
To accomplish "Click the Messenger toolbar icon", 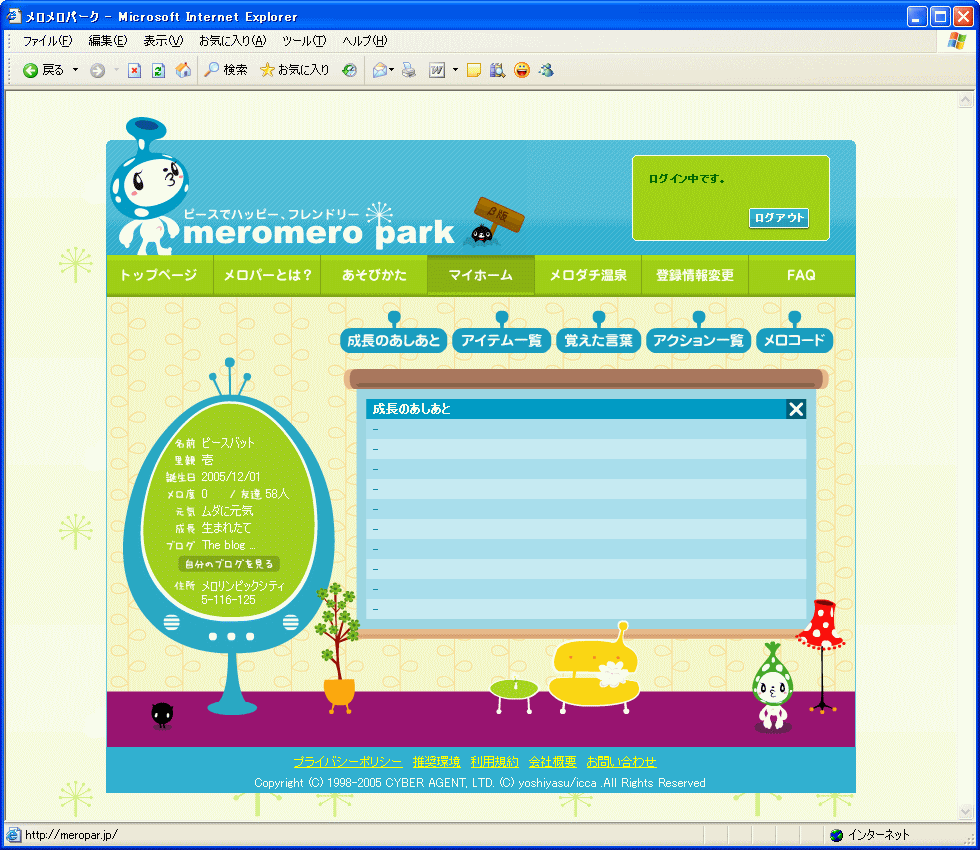I will (546, 70).
